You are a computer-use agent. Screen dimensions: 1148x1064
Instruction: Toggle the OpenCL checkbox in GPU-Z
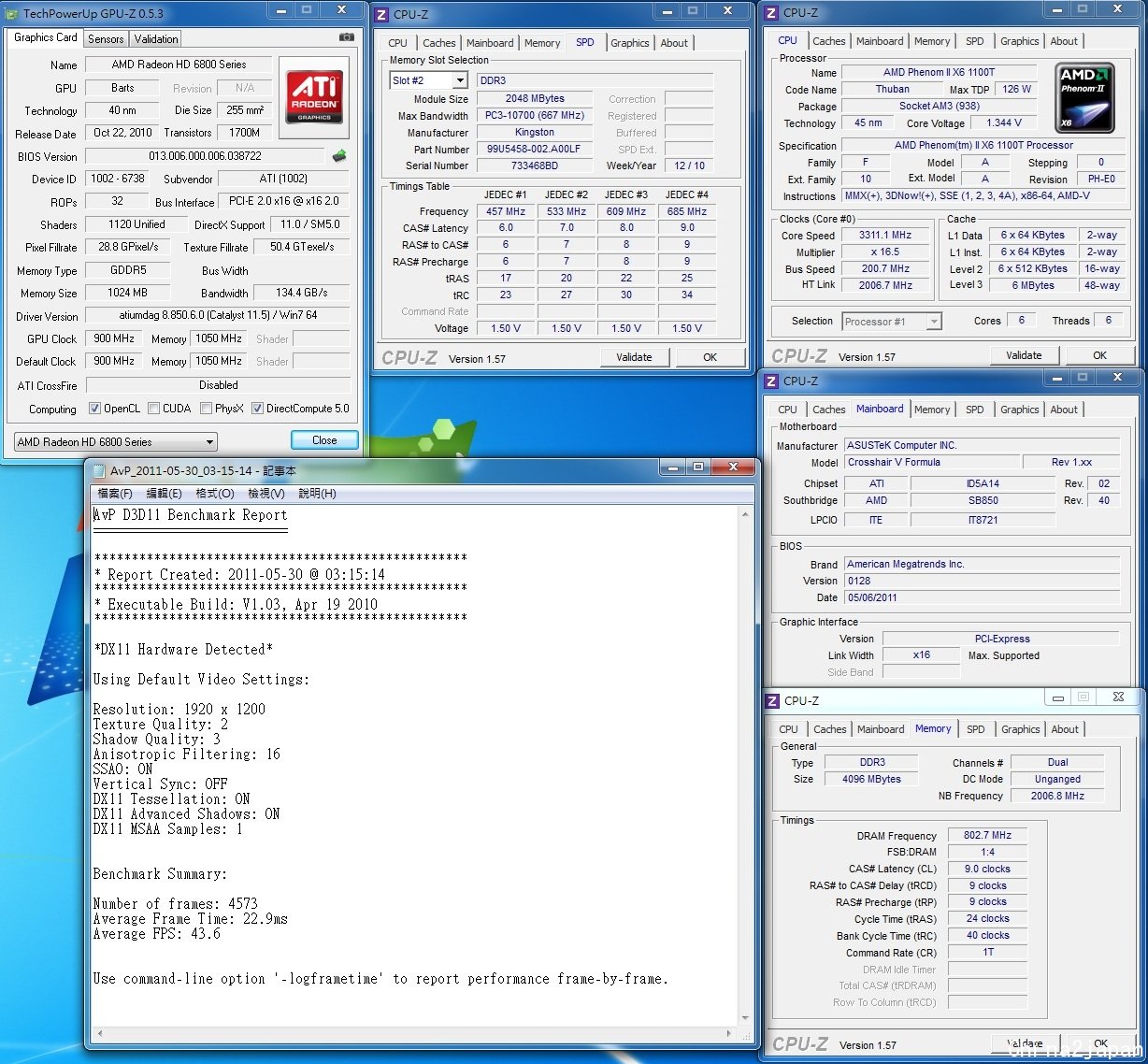(x=94, y=409)
